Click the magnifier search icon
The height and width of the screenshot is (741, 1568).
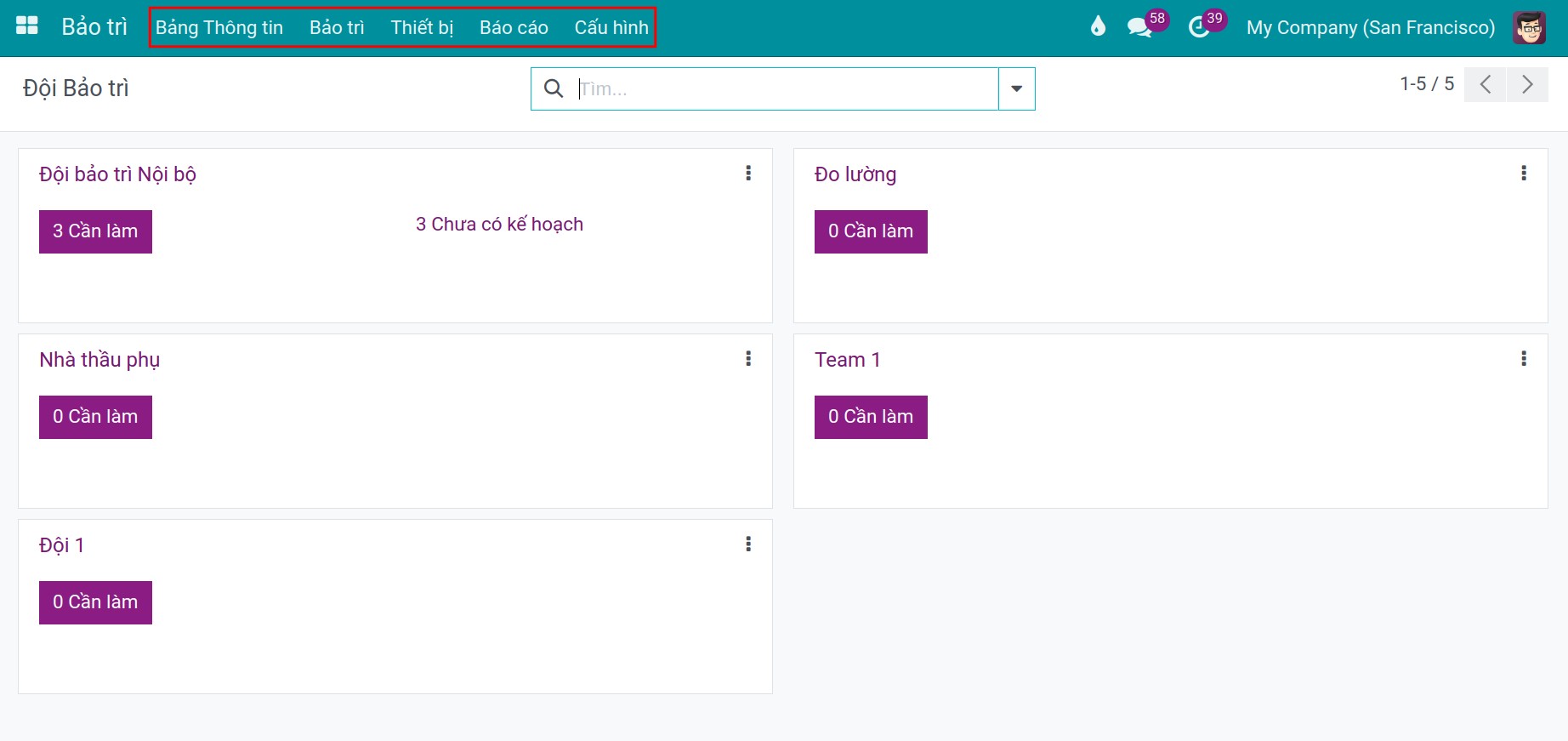554,88
